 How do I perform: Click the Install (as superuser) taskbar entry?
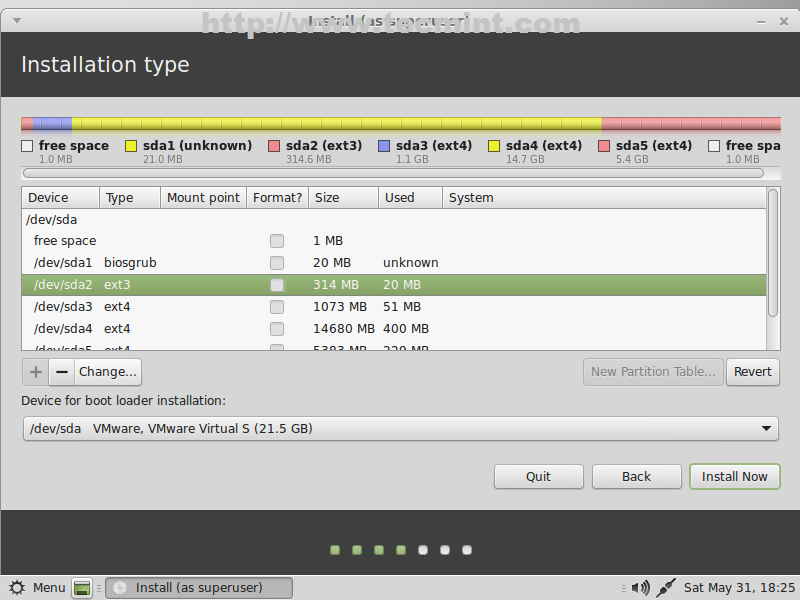[x=199, y=588]
